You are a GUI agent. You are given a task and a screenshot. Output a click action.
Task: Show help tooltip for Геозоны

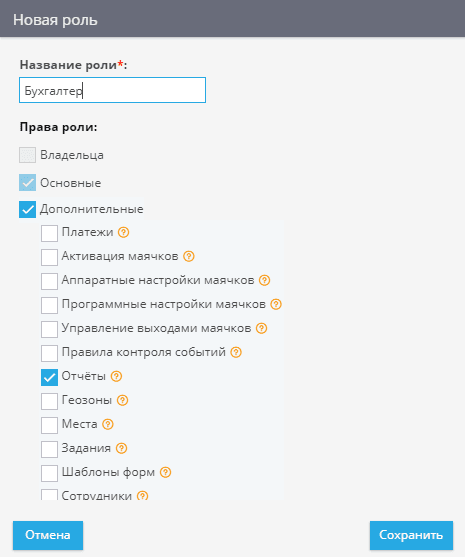point(123,400)
